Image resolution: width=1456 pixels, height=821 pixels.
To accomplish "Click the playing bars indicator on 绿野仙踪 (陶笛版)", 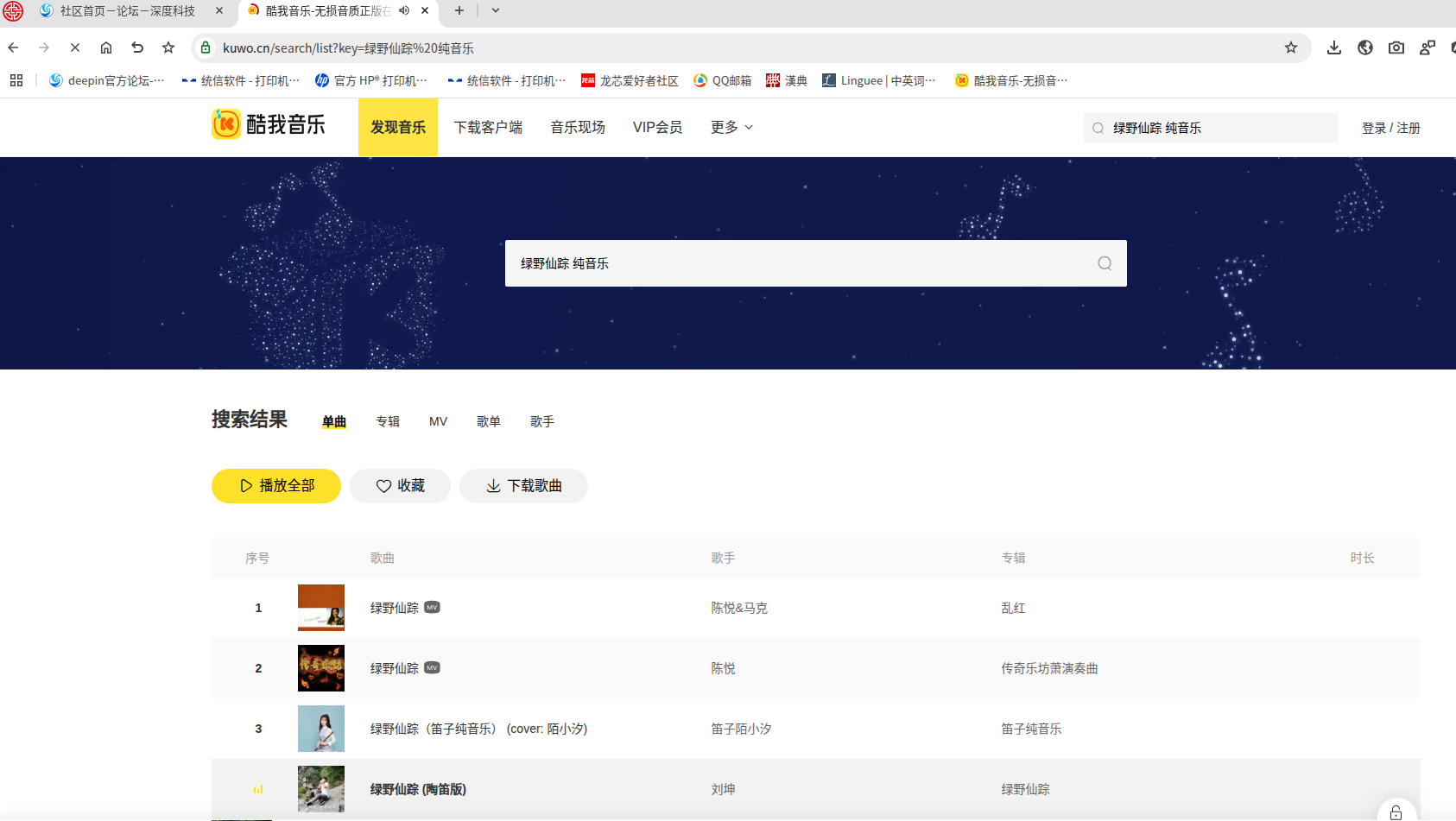I will tap(257, 788).
